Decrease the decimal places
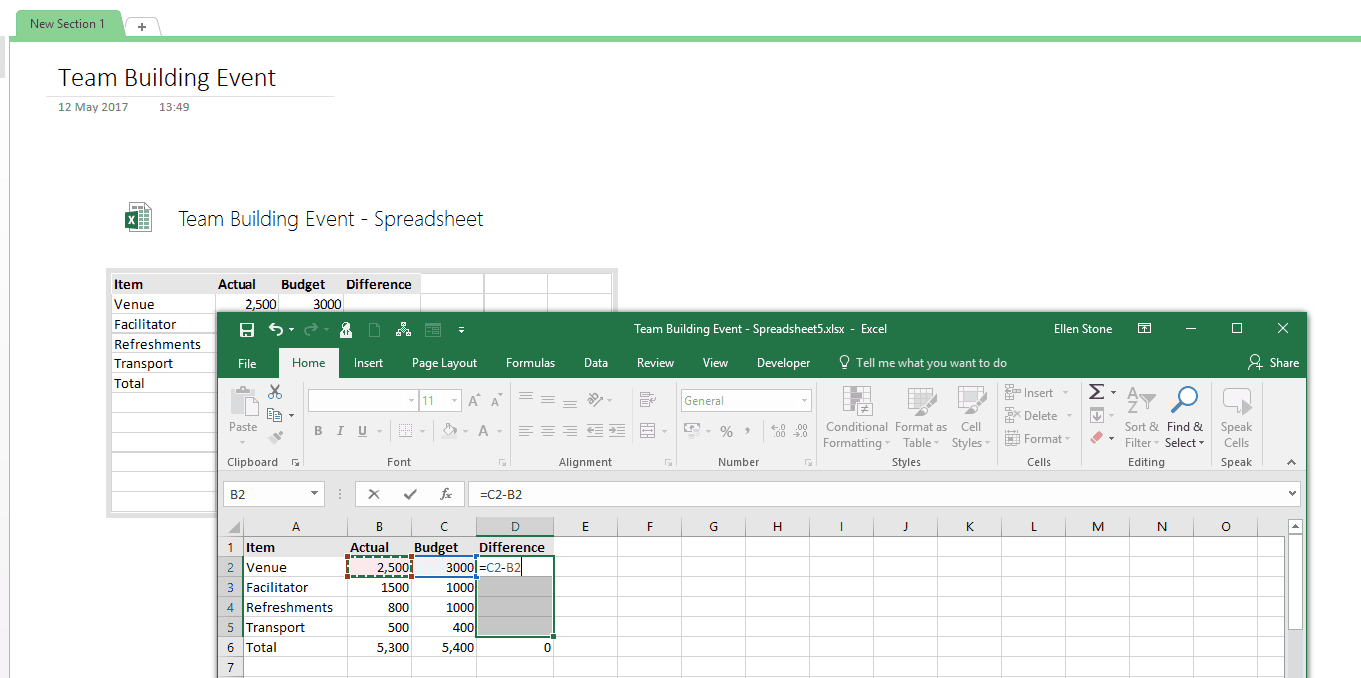This screenshot has height=678, width=1361. 801,431
